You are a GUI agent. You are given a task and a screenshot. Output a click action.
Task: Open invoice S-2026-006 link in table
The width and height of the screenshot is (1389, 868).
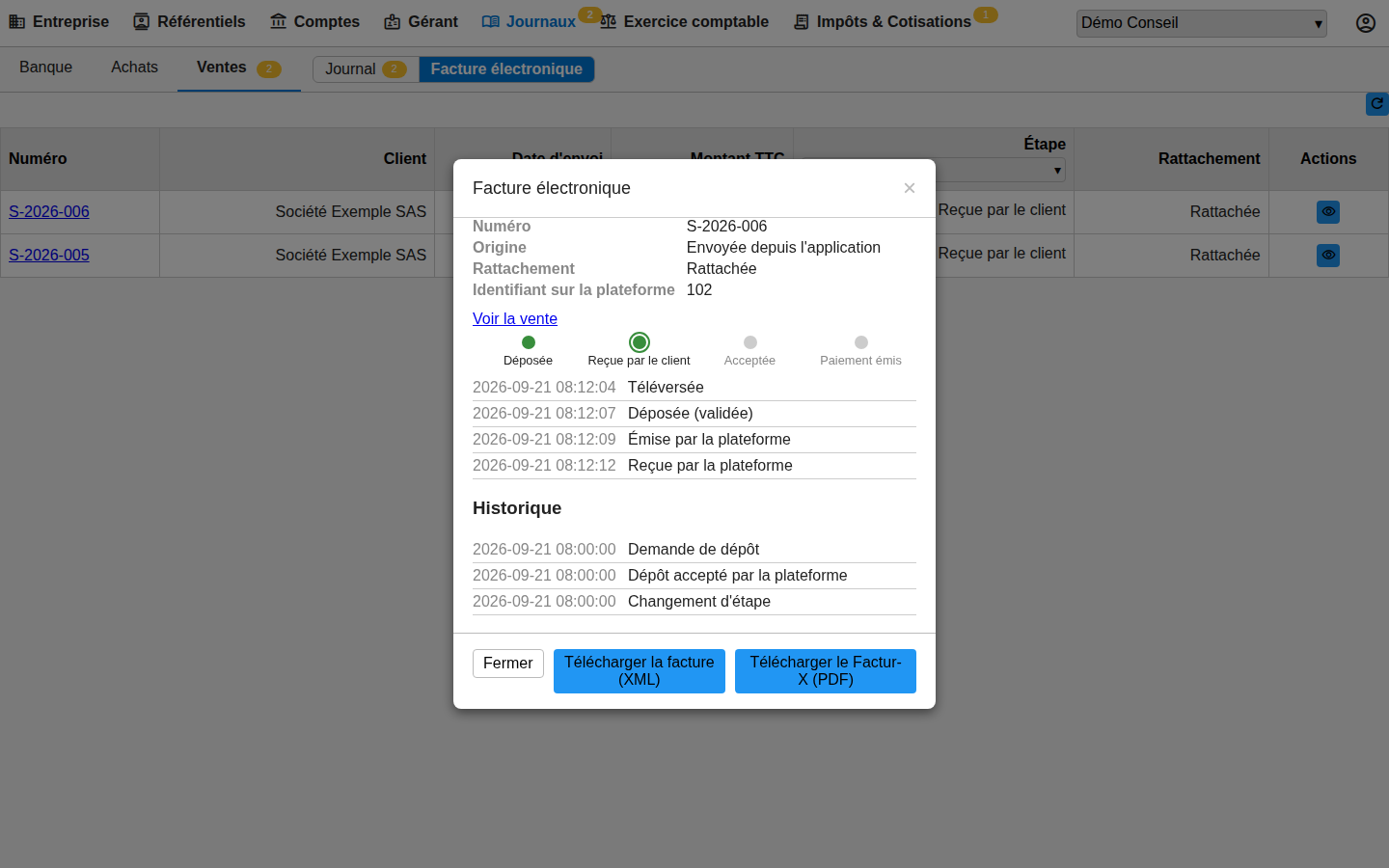(49, 211)
